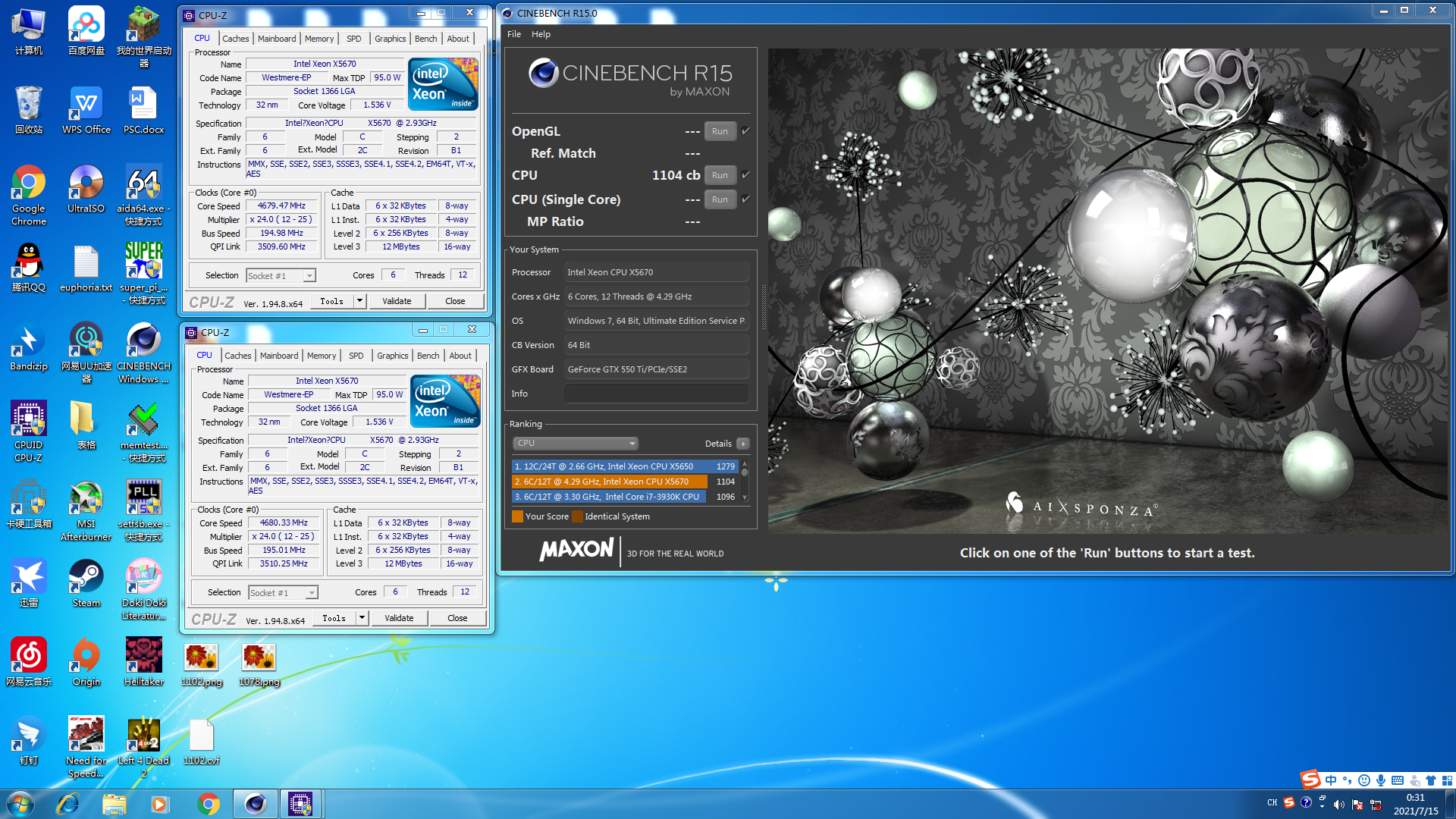The image size is (1456, 819).
Task: Click the system clock showing 0:31
Action: point(1415,798)
